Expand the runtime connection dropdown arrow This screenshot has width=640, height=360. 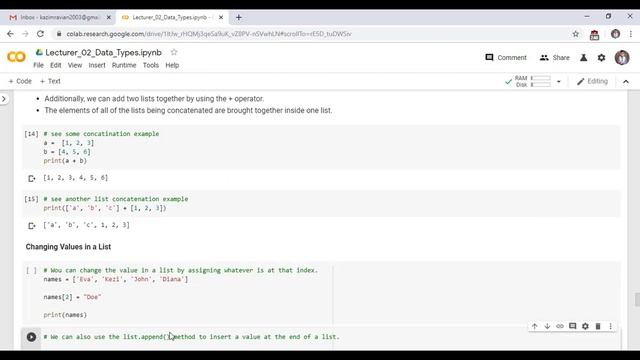[559, 82]
